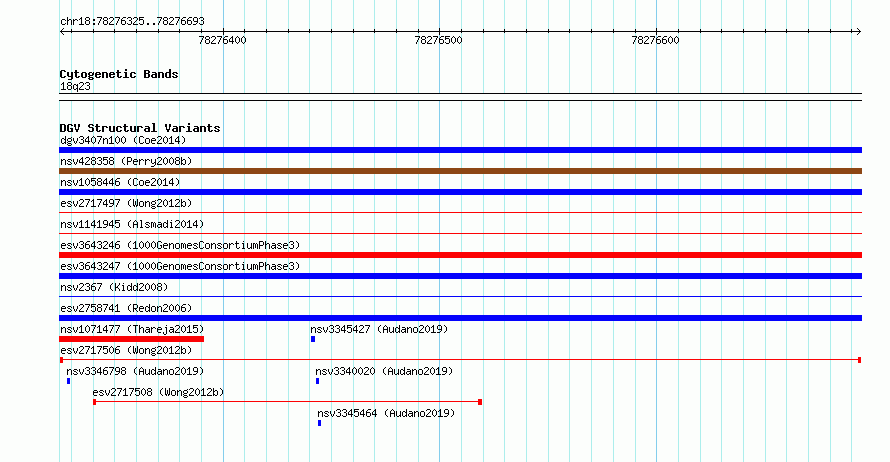Click the 18q23 cytogenetic band line
The height and width of the screenshot is (462, 890).
pos(460,97)
